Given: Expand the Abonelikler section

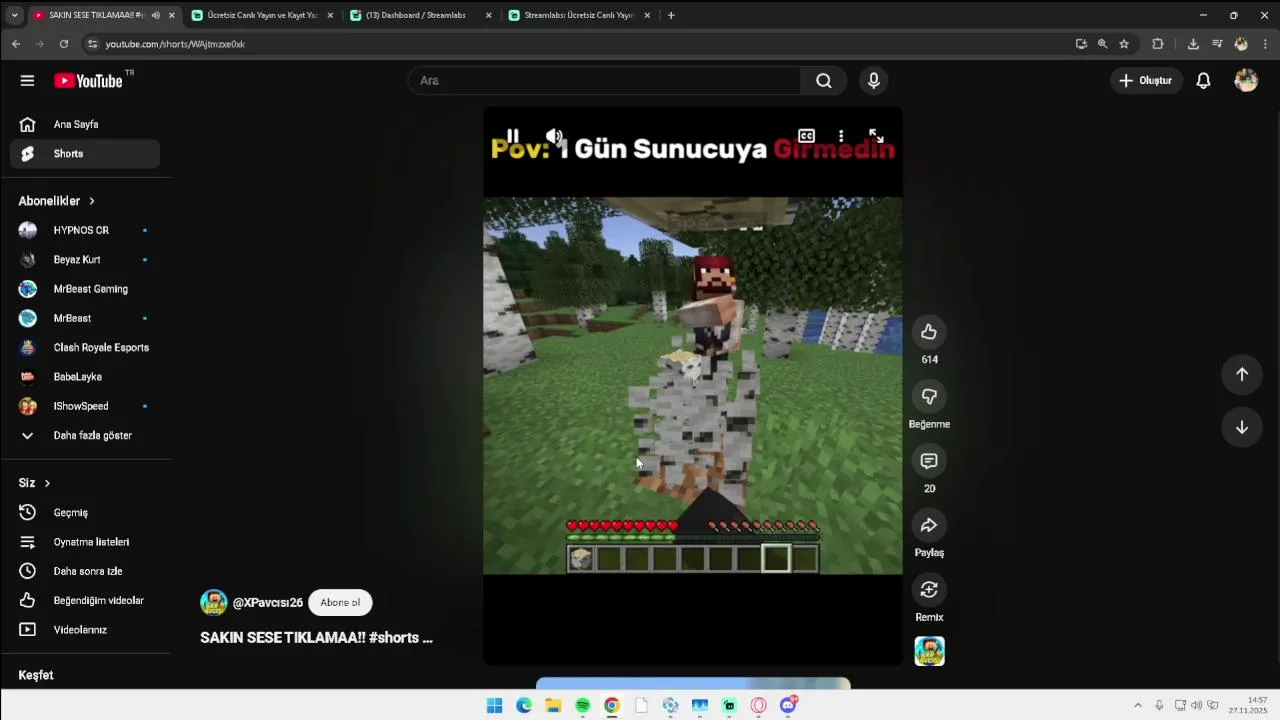Looking at the screenshot, I should [x=56, y=201].
